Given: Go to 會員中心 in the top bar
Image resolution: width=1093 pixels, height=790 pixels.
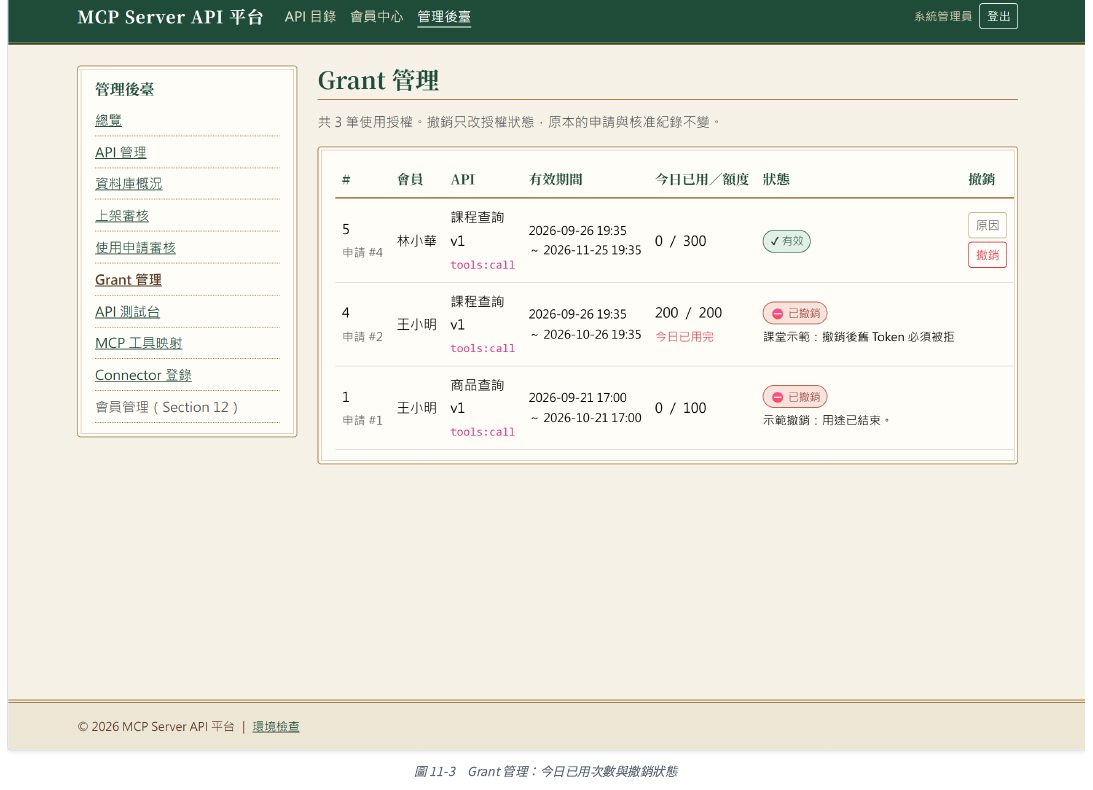Looking at the screenshot, I should tap(376, 17).
